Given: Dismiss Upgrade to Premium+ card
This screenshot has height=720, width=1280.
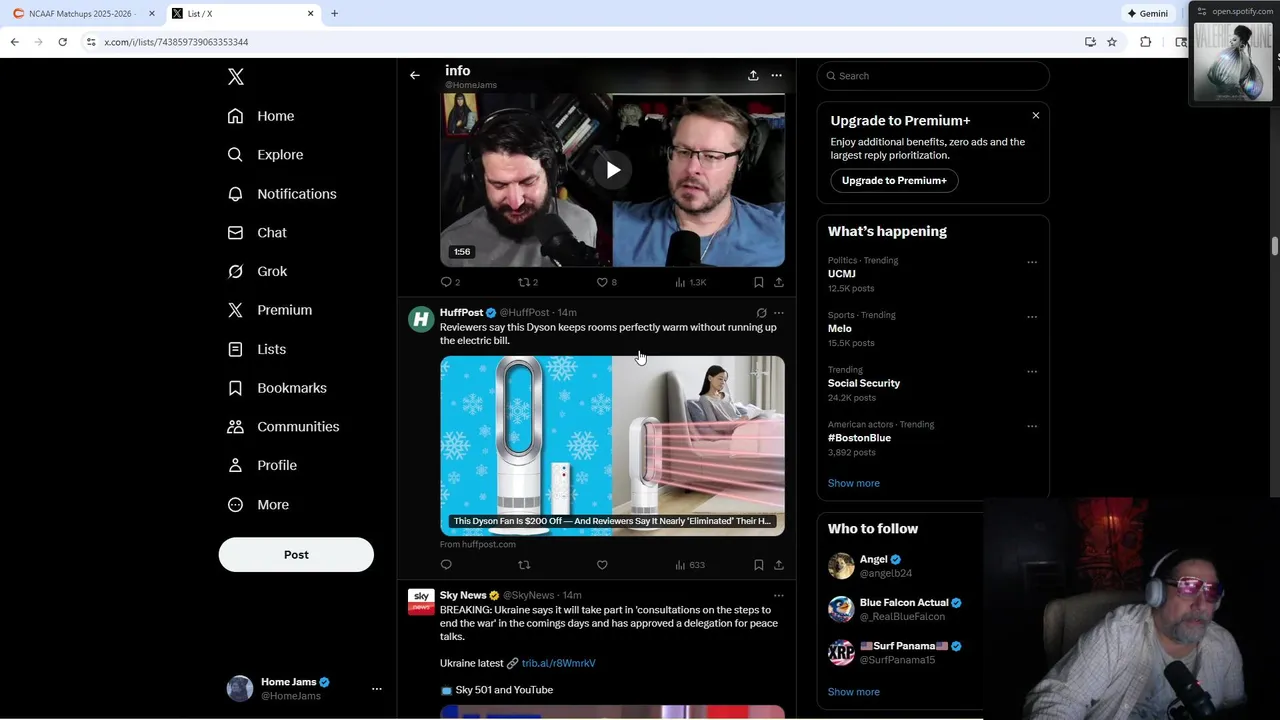Looking at the screenshot, I should coord(1036,116).
